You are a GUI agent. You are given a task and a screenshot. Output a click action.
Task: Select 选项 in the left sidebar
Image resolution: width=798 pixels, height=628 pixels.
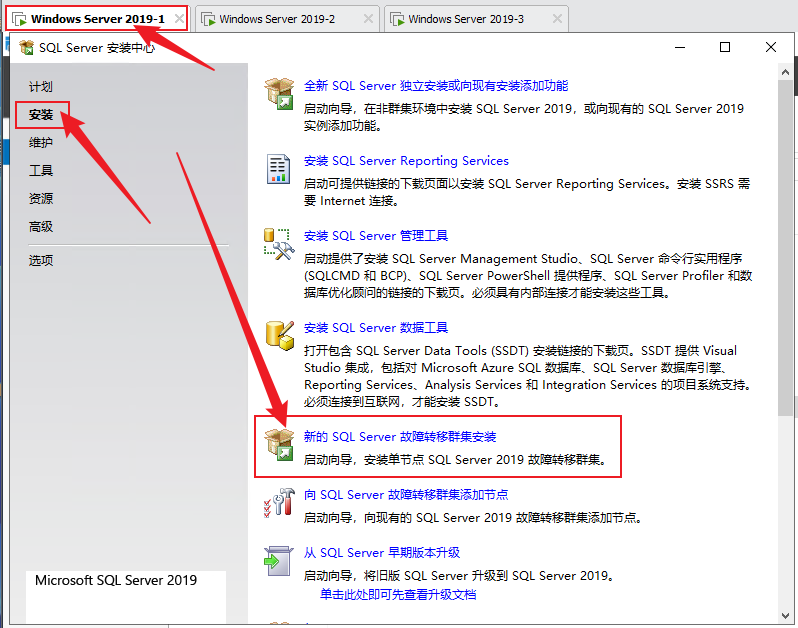41,261
